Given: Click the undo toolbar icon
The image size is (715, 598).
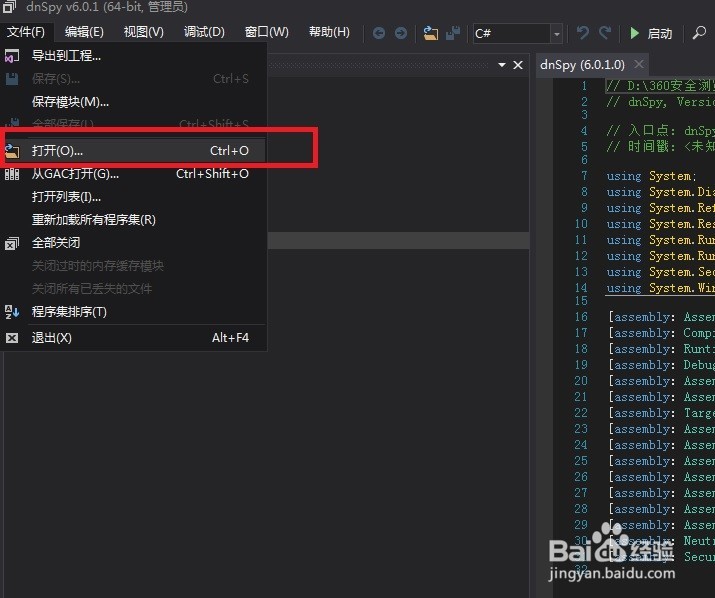Looking at the screenshot, I should (582, 33).
